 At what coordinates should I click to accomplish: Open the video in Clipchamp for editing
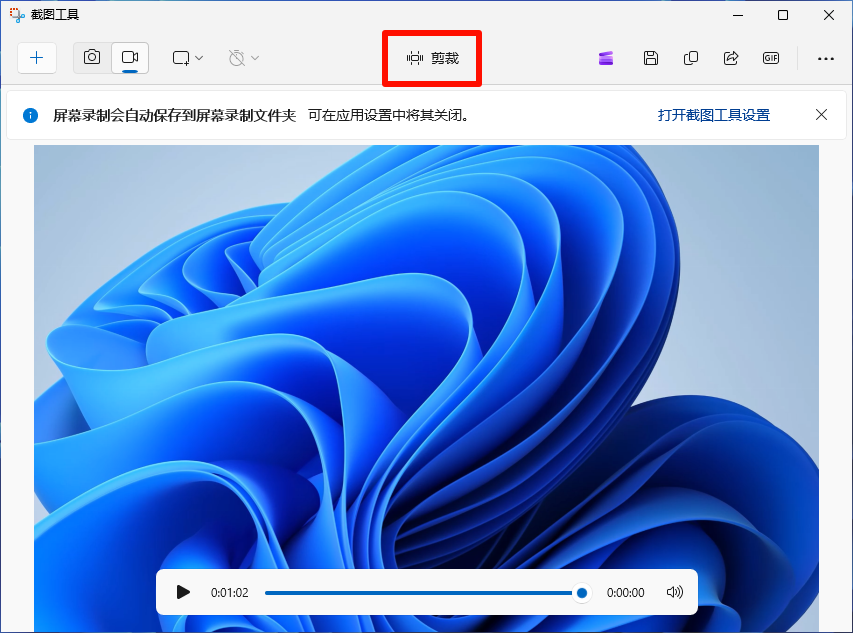coord(605,58)
